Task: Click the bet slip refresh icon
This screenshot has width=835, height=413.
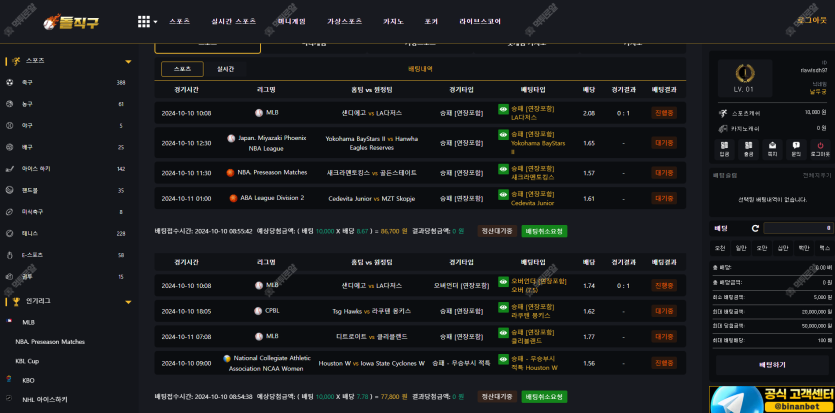Action: coord(753,228)
